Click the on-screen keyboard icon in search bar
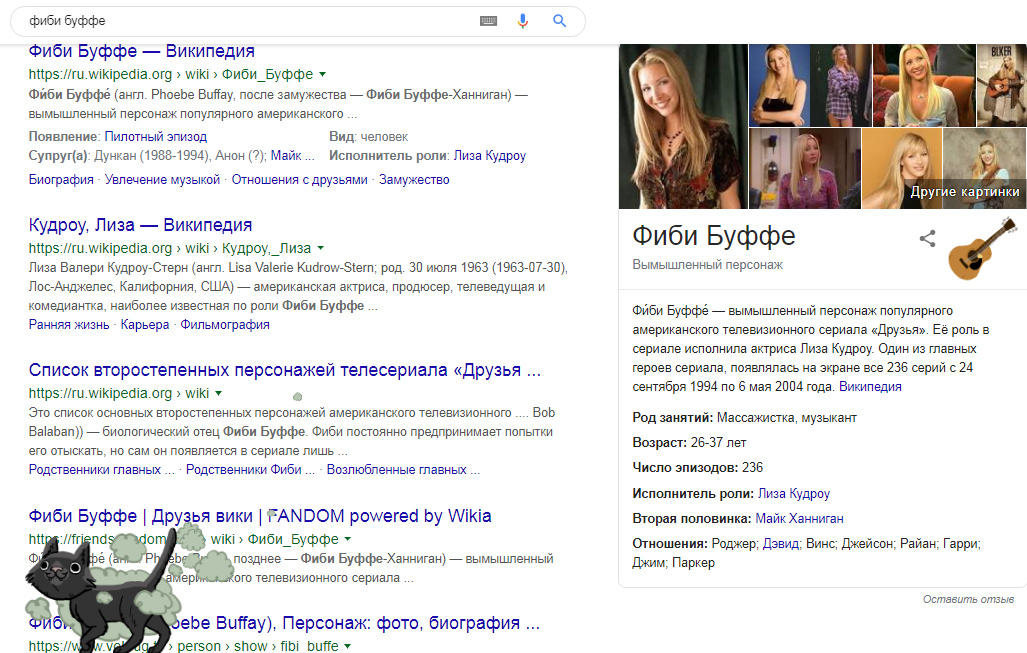The image size is (1027, 653). pos(488,21)
